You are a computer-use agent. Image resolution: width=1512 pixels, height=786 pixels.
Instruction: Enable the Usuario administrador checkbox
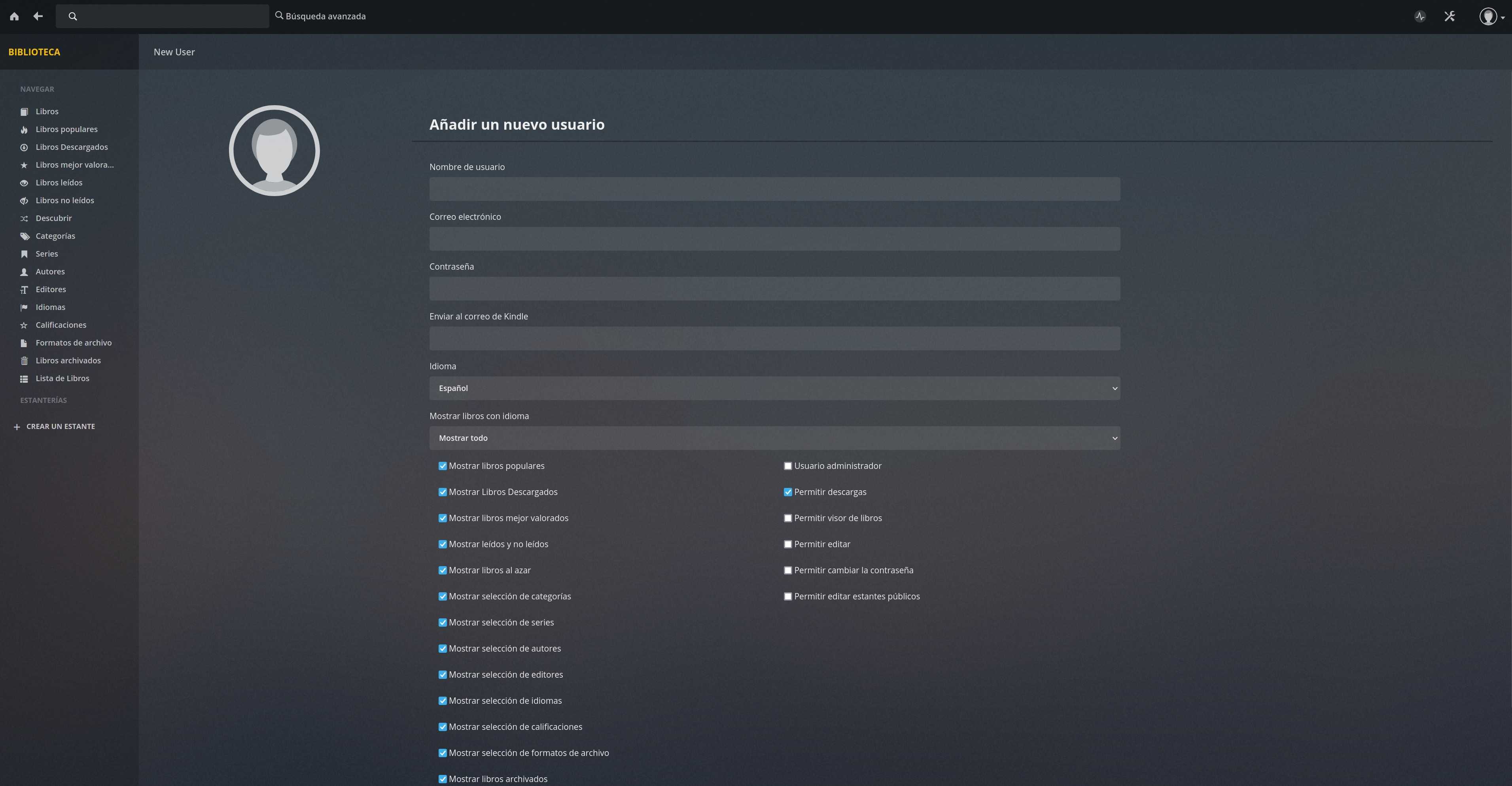pos(788,466)
